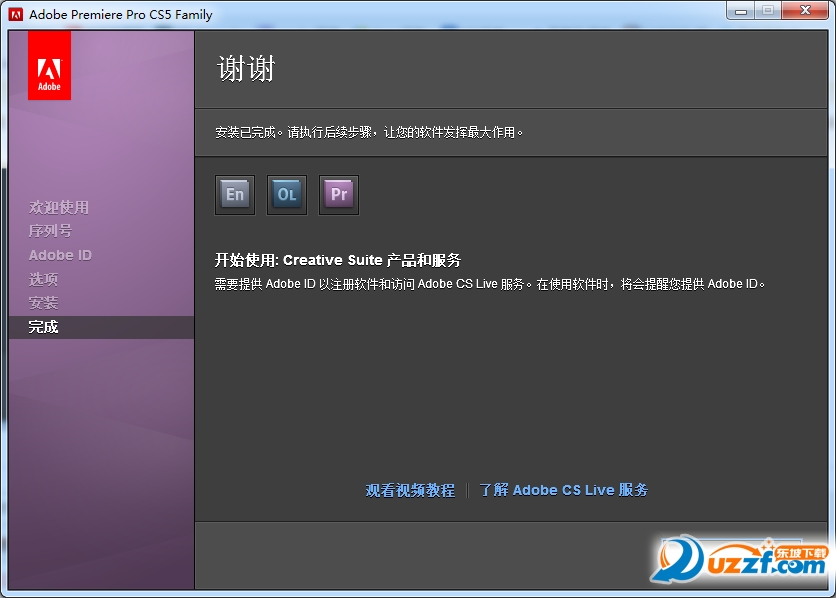Click the 谢谢 heading
Screen dimensions: 836x598
pos(246,69)
